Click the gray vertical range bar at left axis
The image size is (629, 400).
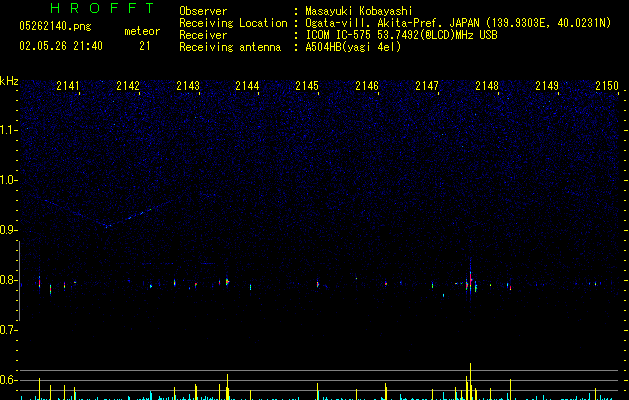pyautogui.click(x=19, y=281)
